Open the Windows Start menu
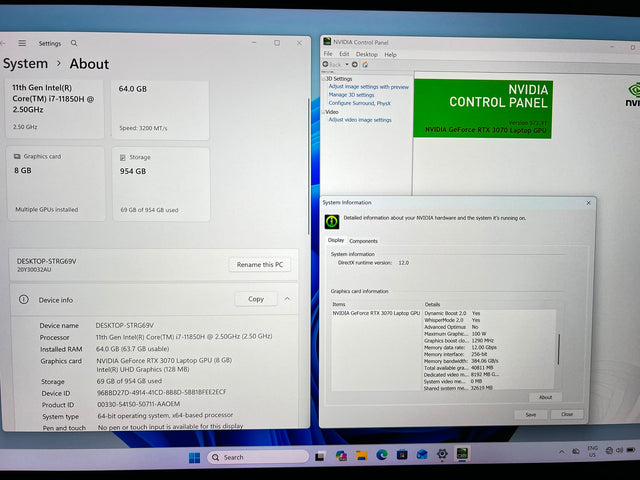 (195, 458)
